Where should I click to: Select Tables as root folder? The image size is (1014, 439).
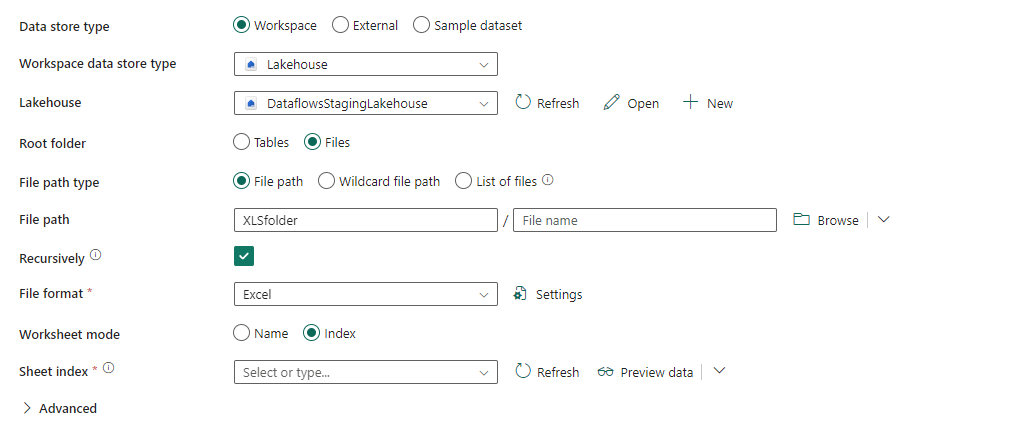[x=241, y=142]
